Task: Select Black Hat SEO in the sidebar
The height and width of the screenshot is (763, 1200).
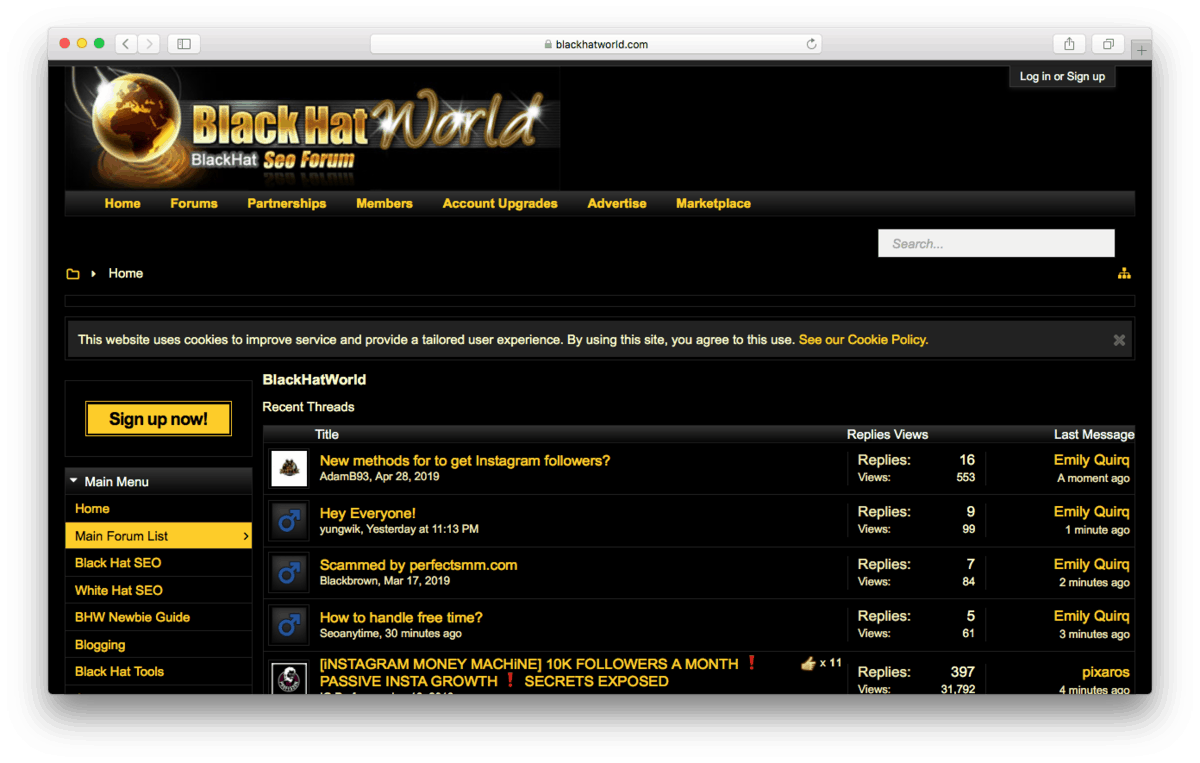Action: (x=119, y=562)
